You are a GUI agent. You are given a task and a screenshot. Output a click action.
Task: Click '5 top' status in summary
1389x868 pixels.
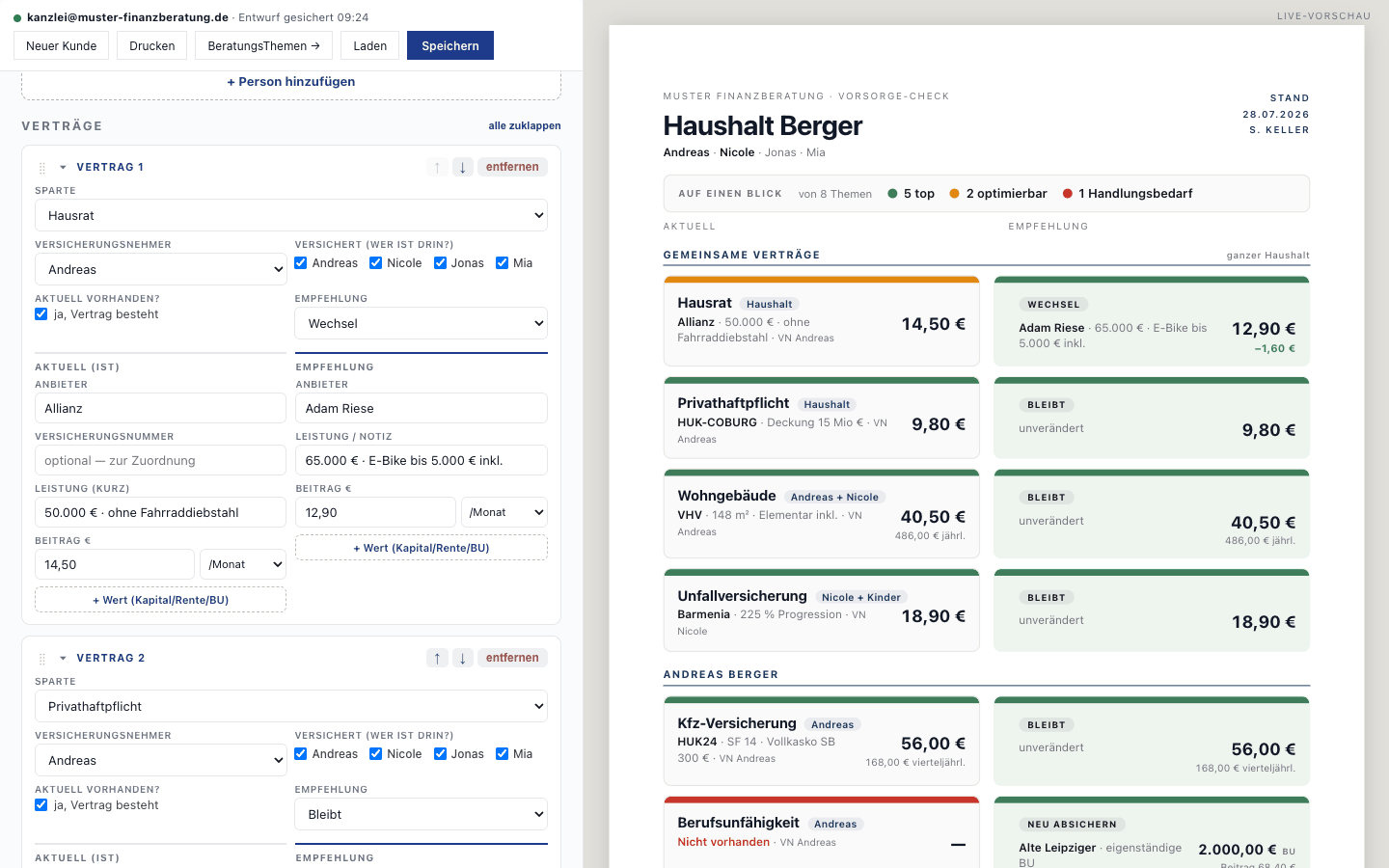tap(912, 194)
